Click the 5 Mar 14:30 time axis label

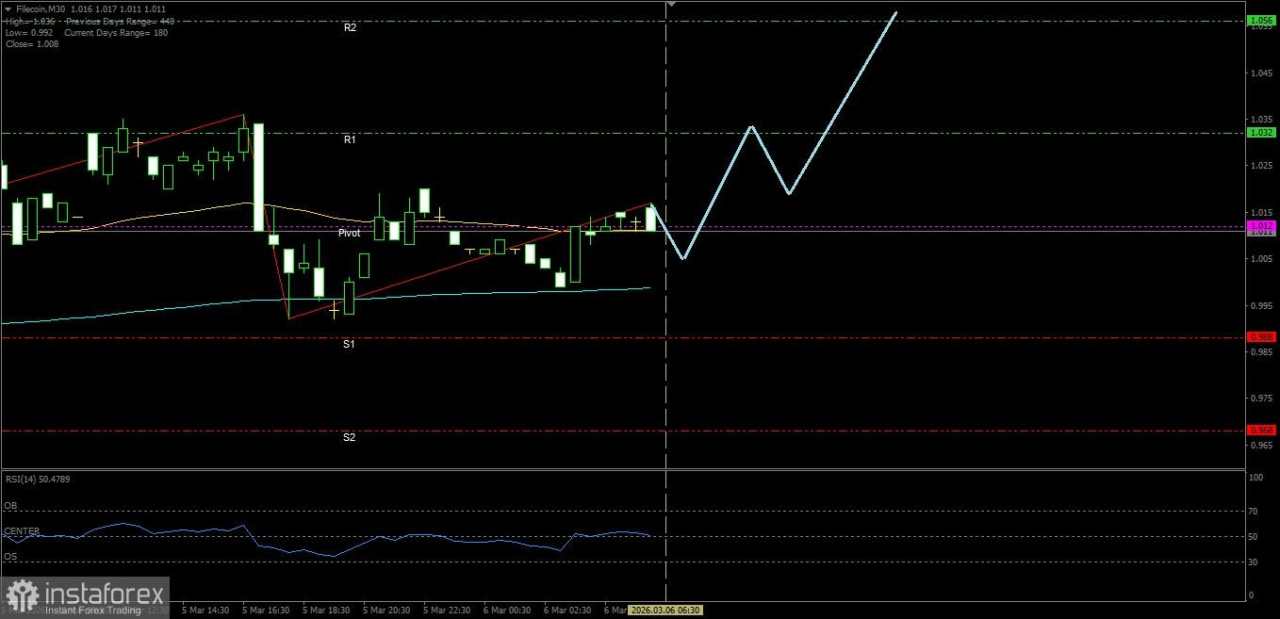(x=205, y=609)
